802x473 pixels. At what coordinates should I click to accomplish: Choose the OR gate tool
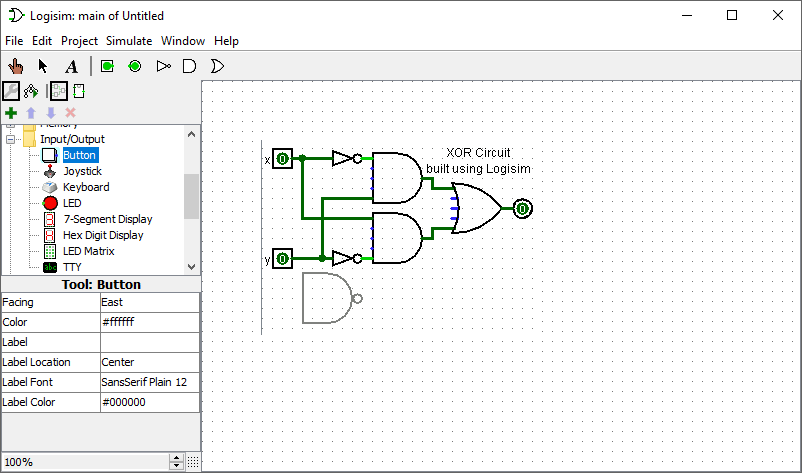[x=216, y=66]
